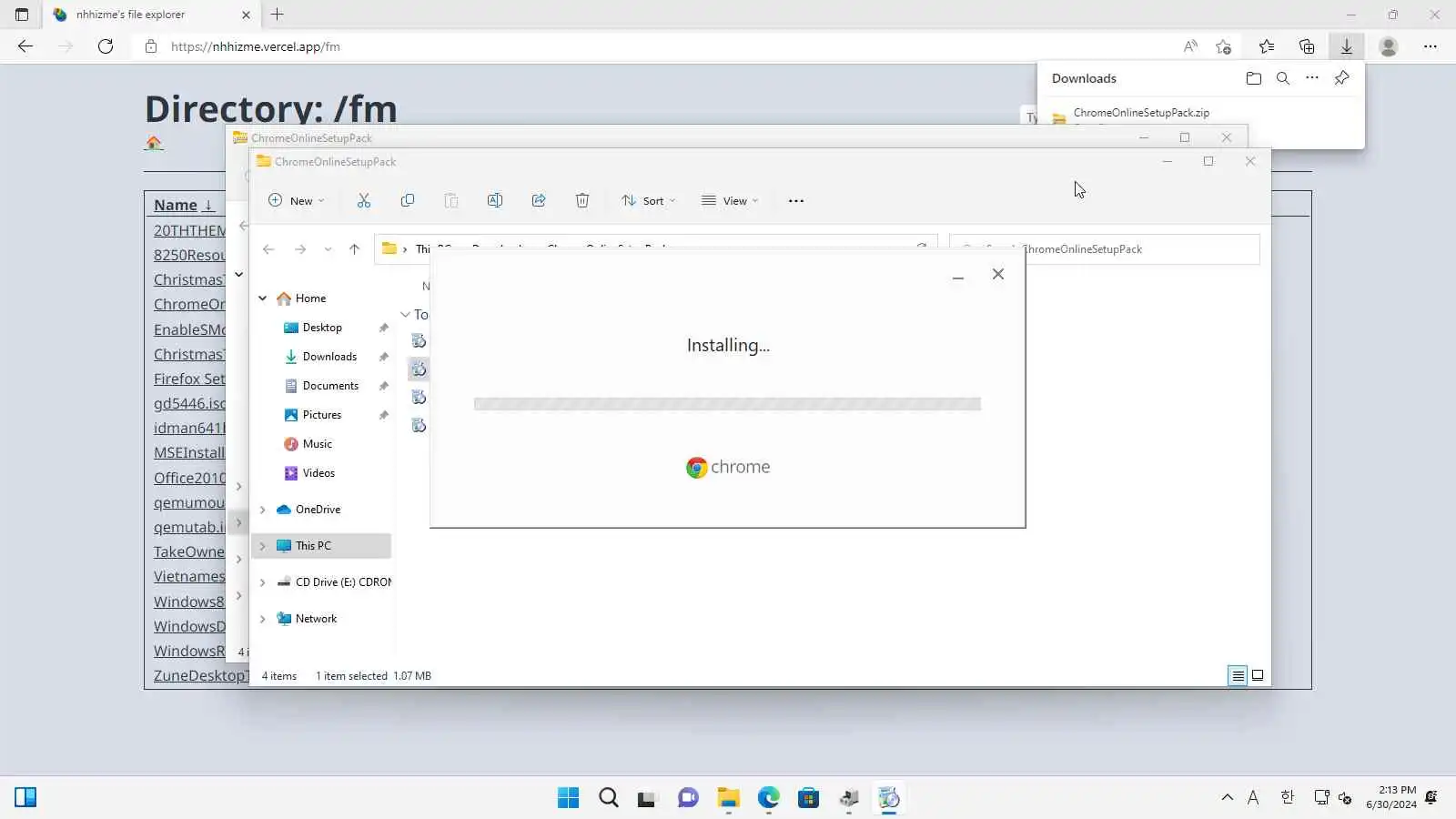Image resolution: width=1456 pixels, height=819 pixels.
Task: Open ChromeOnlineSetupPack.zip in Downloads panel
Action: (x=1141, y=113)
